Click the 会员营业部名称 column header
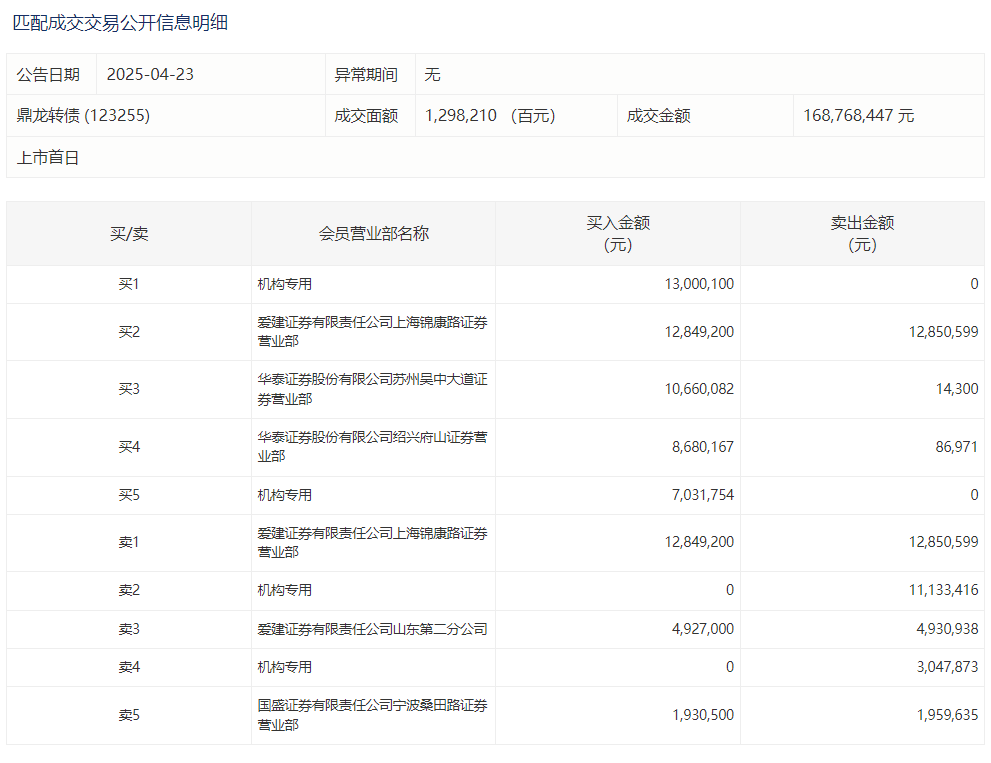 (x=373, y=234)
